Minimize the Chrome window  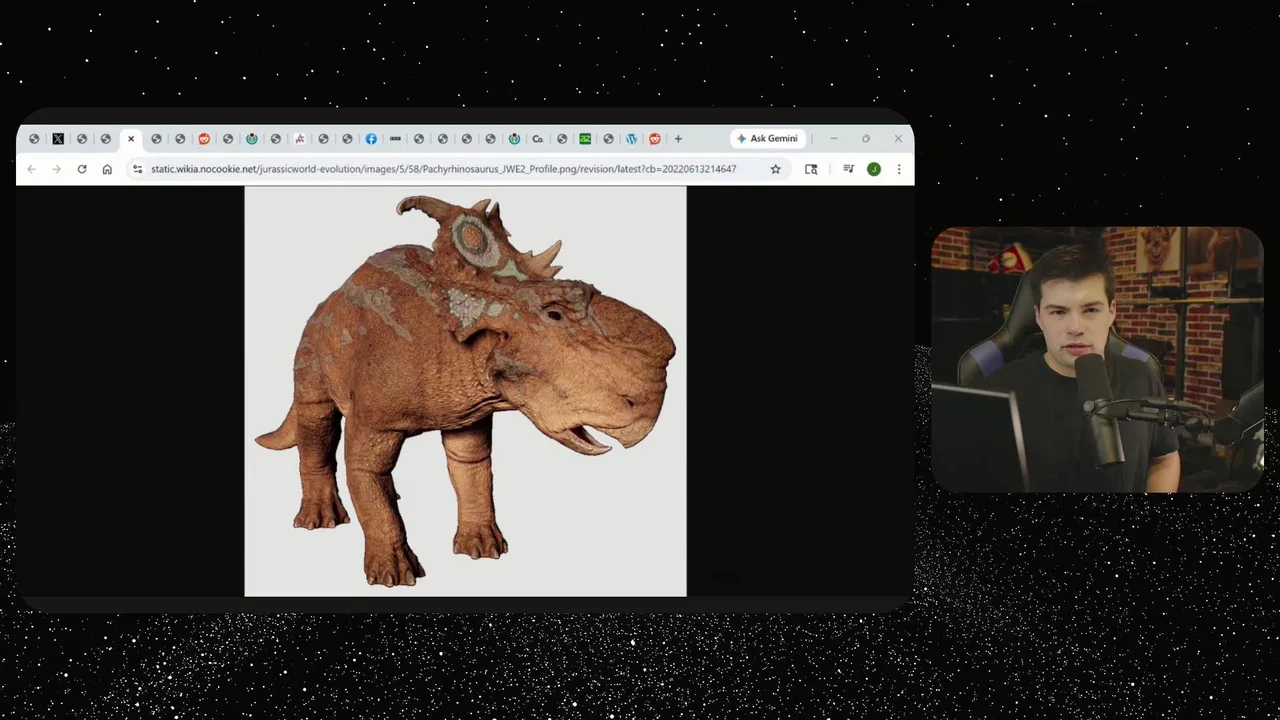click(834, 139)
